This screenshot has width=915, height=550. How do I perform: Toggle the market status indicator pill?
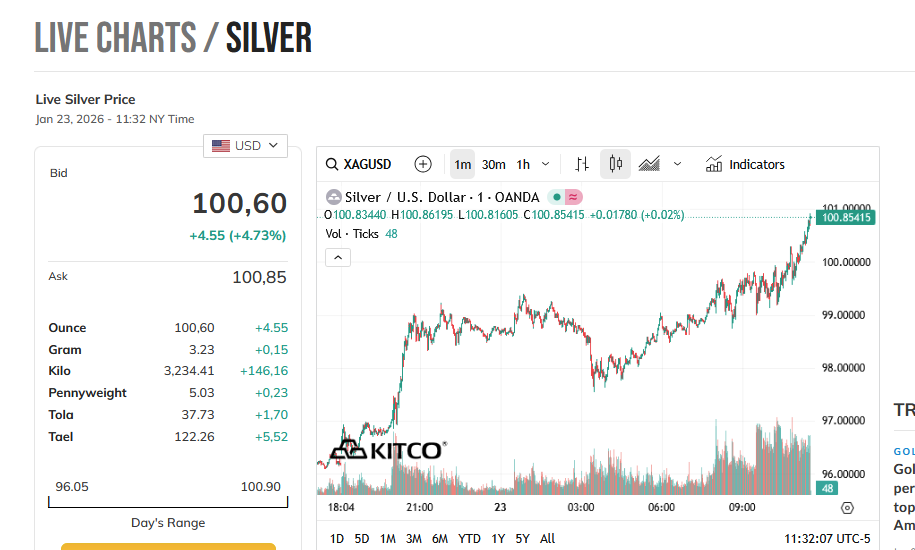click(x=566, y=197)
